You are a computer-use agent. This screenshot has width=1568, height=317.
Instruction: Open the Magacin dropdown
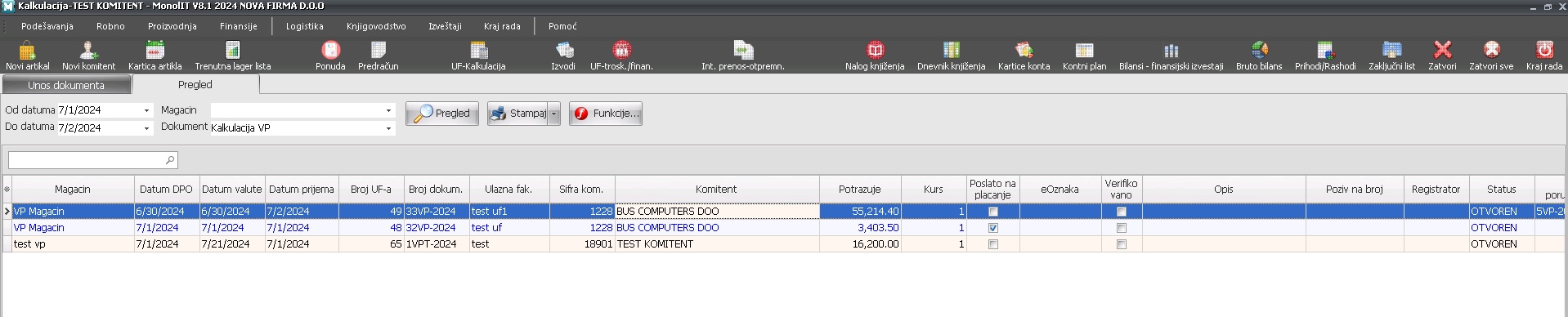388,110
